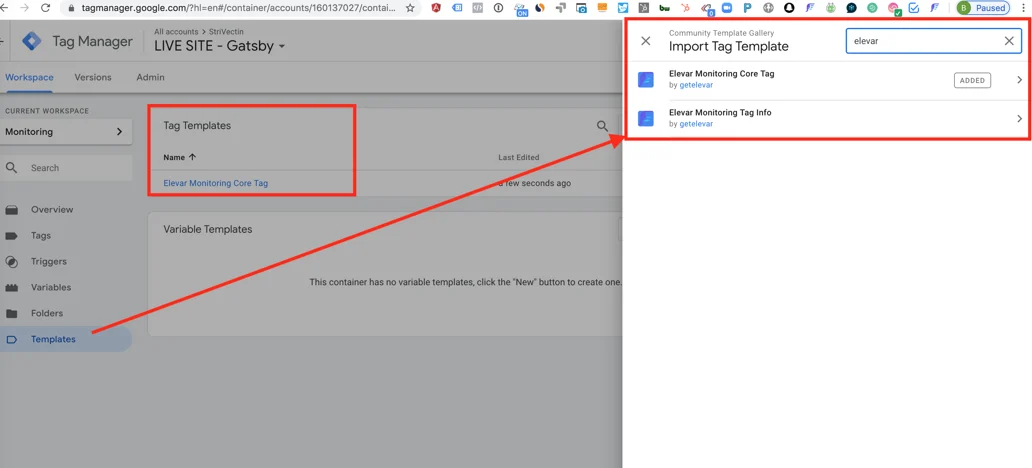Click the sidebar Search field
1032x468 pixels.
tap(66, 168)
